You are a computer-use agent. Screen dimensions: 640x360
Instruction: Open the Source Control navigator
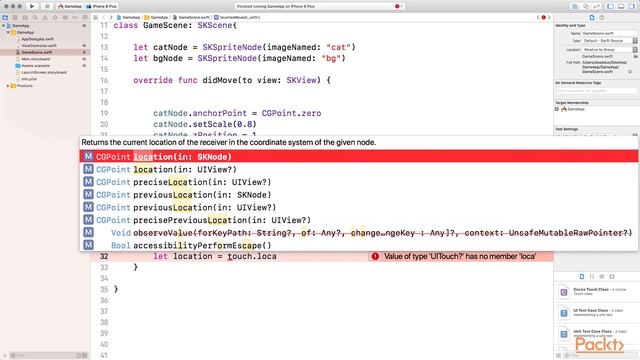point(15,18)
